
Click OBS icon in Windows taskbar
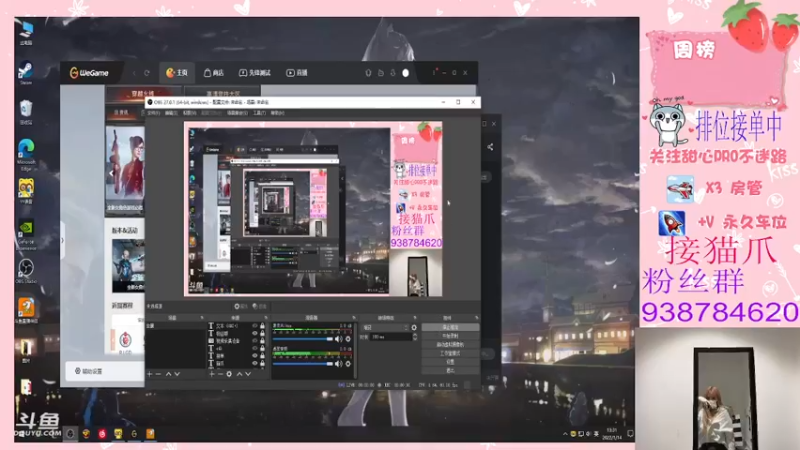[x=70, y=434]
